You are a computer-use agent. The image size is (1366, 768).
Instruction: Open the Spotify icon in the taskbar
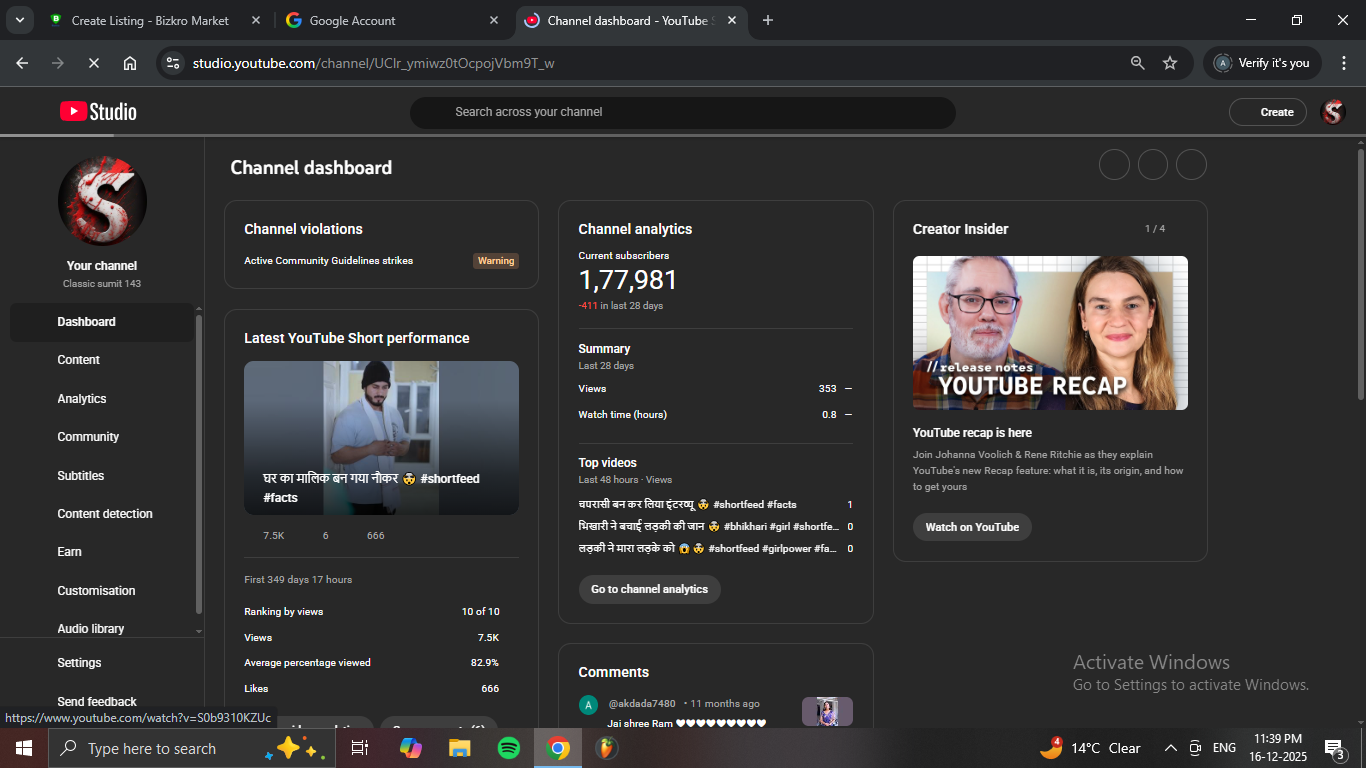508,748
